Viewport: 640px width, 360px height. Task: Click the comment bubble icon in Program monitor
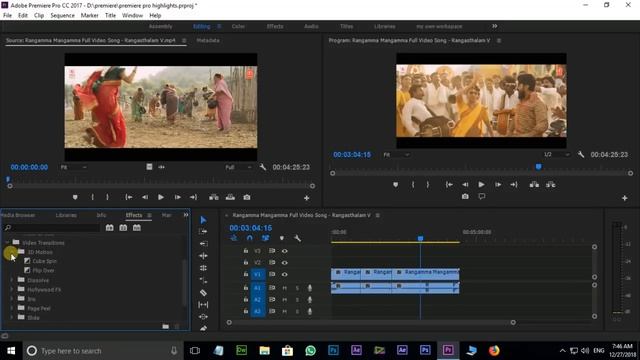pyautogui.click(x=482, y=196)
